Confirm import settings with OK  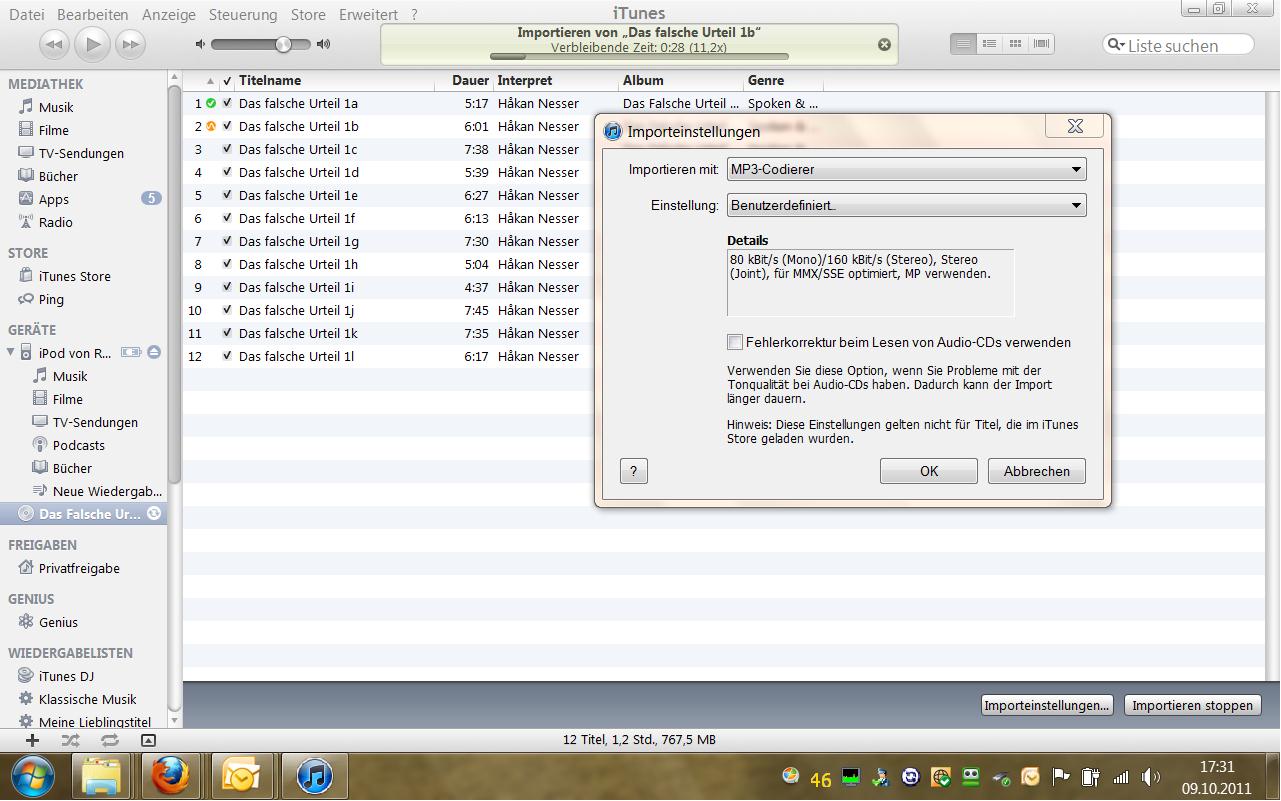point(929,471)
